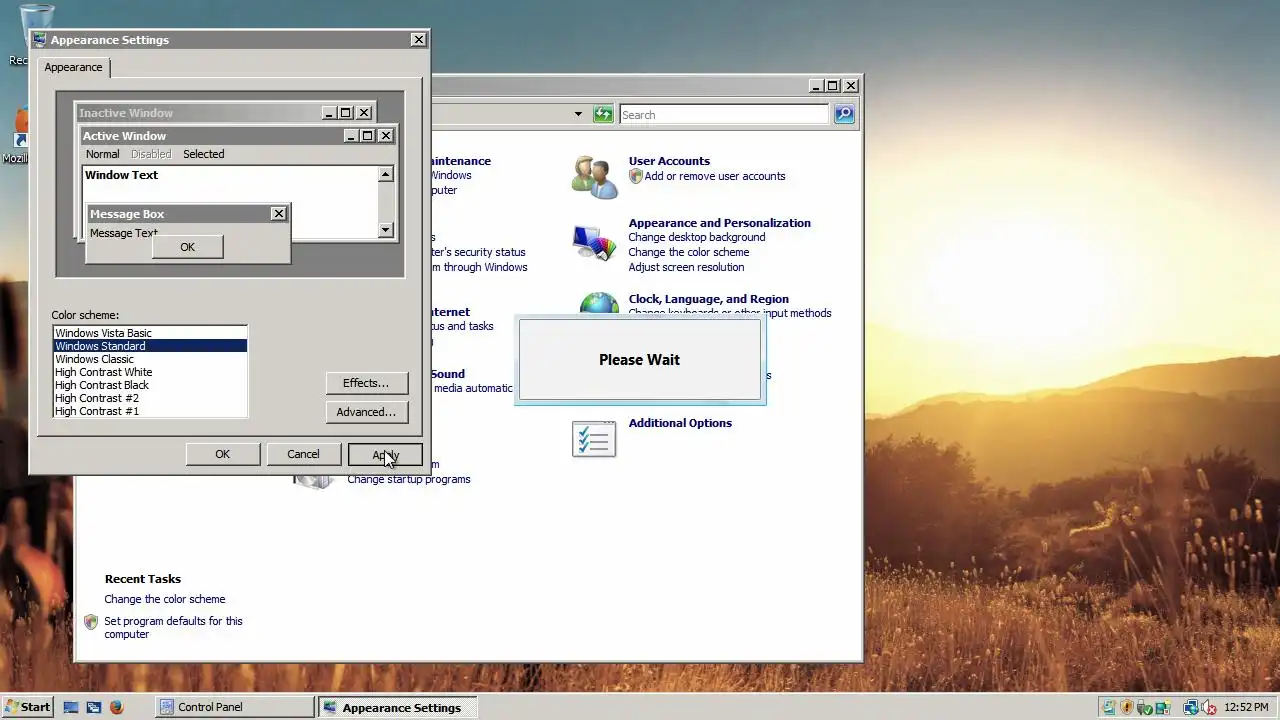The image size is (1280, 720).
Task: Select the Windows Standard color scheme
Action: (150, 346)
